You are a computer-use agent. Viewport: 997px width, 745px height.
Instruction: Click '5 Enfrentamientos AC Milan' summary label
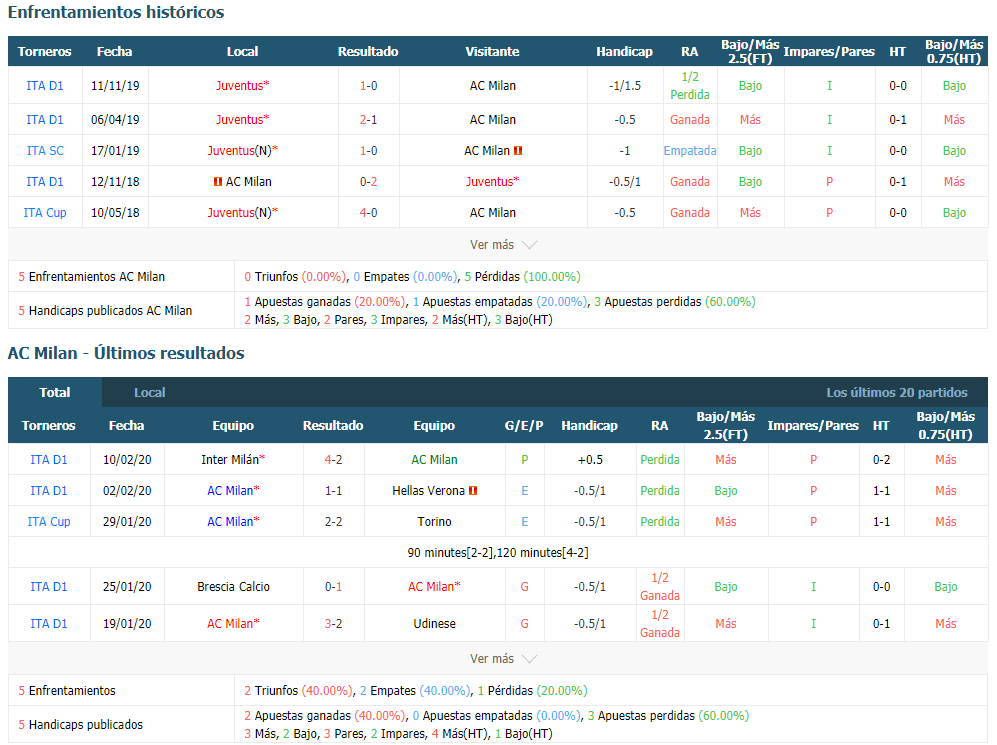92,277
